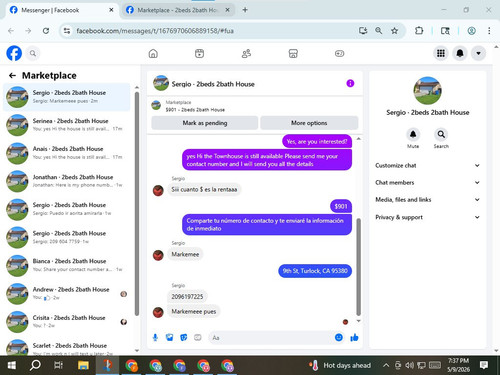Open Sergio chat showing phone number 209 604
500x375 pixels.
(x=67, y=237)
